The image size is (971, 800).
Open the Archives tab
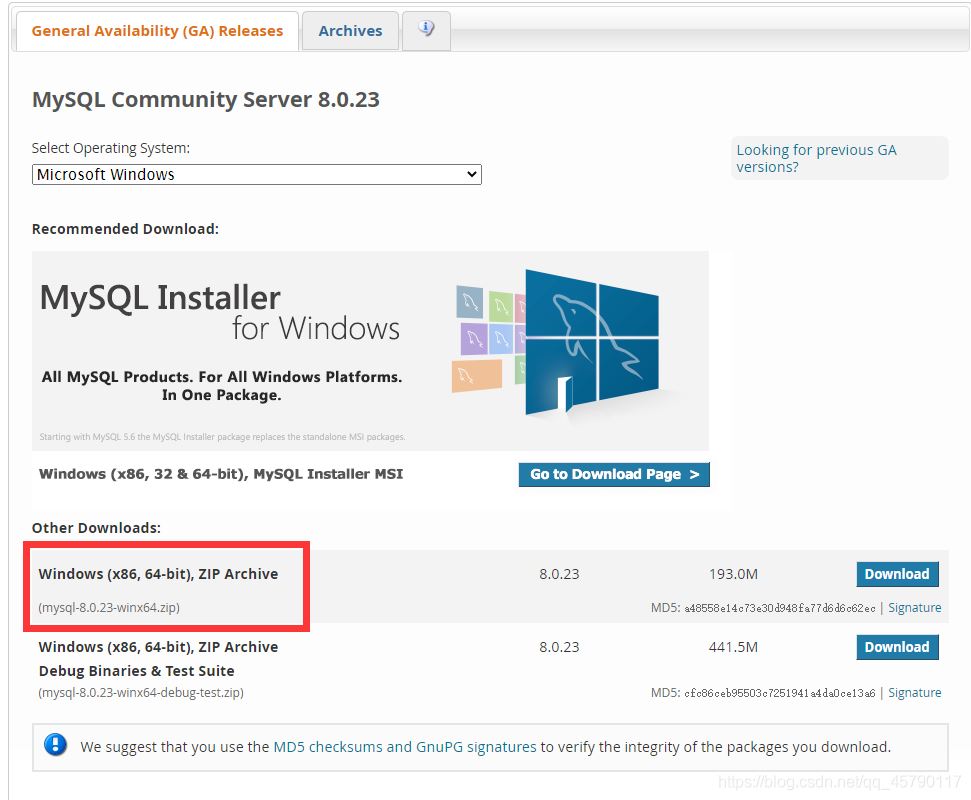[x=350, y=31]
